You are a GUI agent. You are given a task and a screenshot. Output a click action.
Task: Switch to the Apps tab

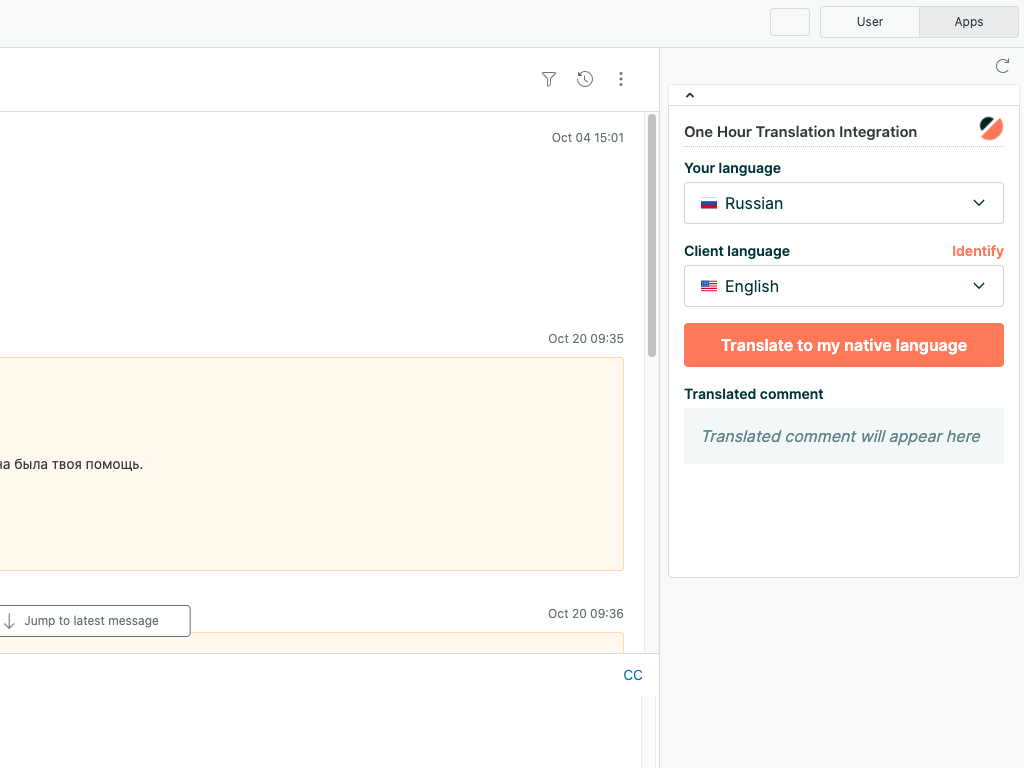tap(968, 22)
